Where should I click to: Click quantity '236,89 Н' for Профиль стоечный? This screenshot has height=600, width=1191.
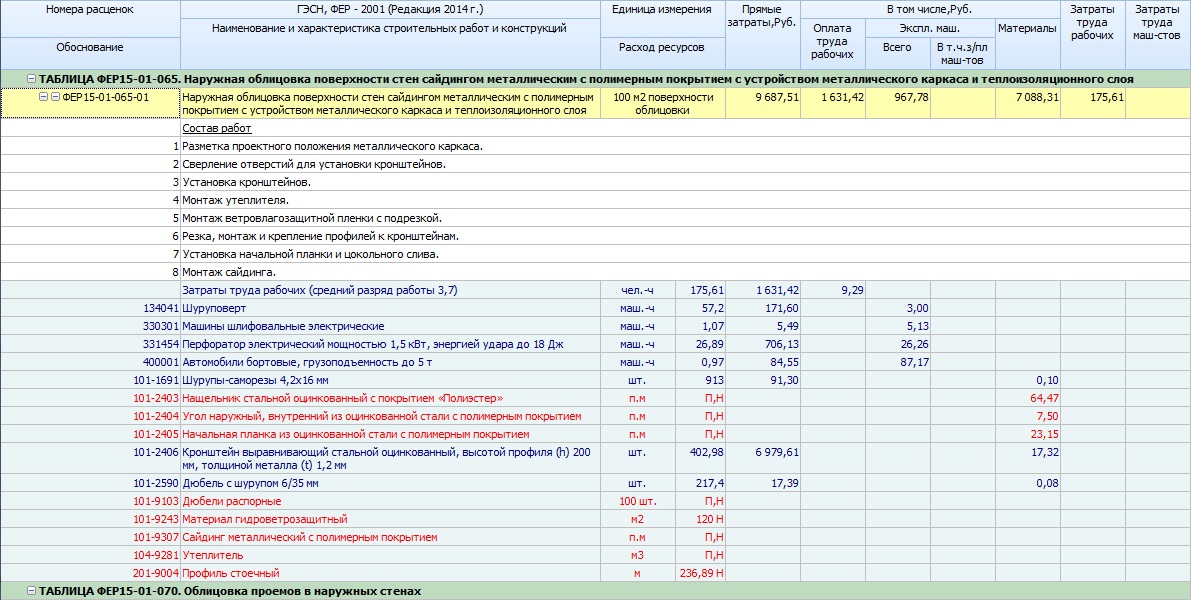(703, 573)
